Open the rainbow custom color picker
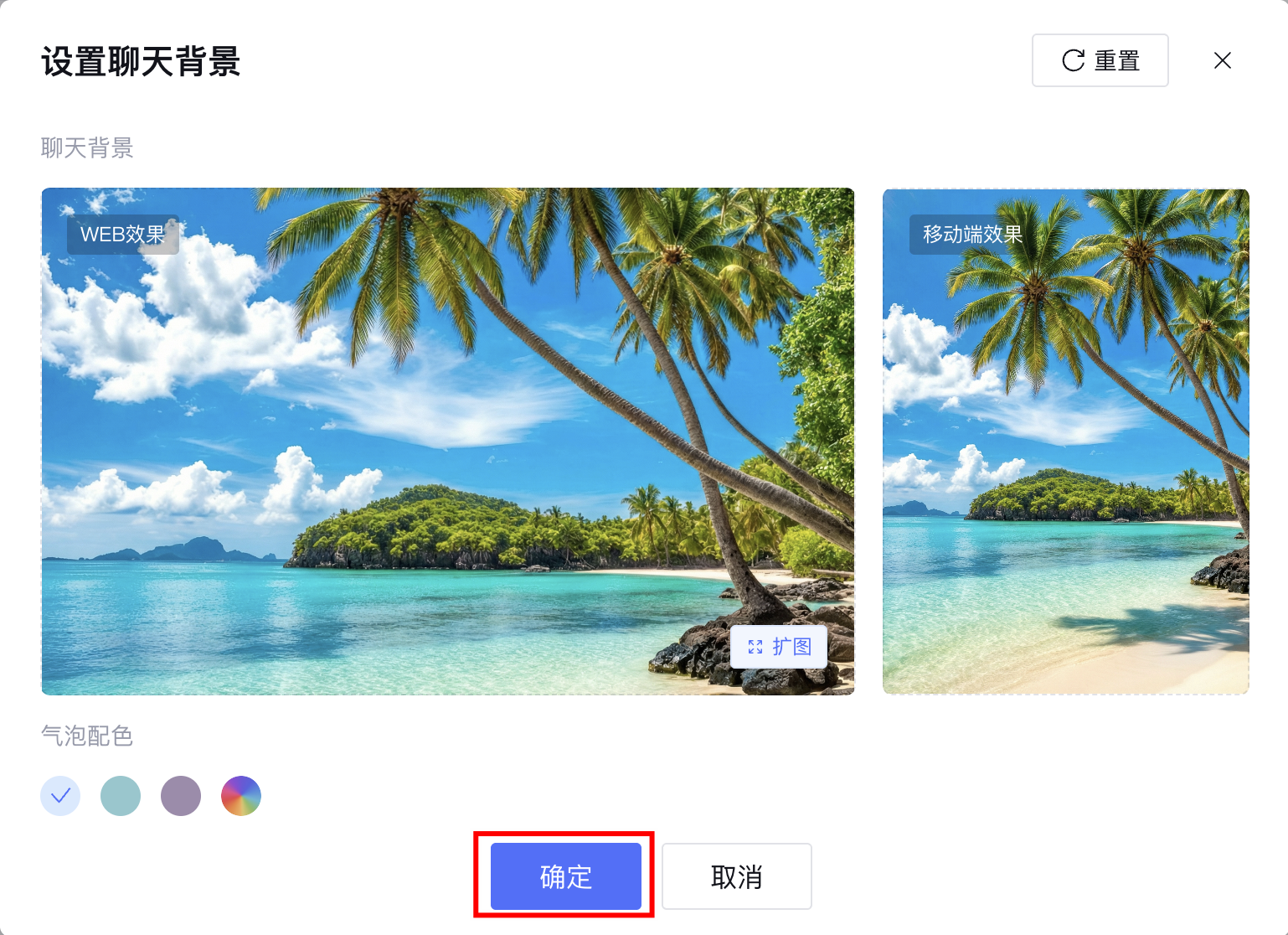1288x935 pixels. tap(241, 796)
